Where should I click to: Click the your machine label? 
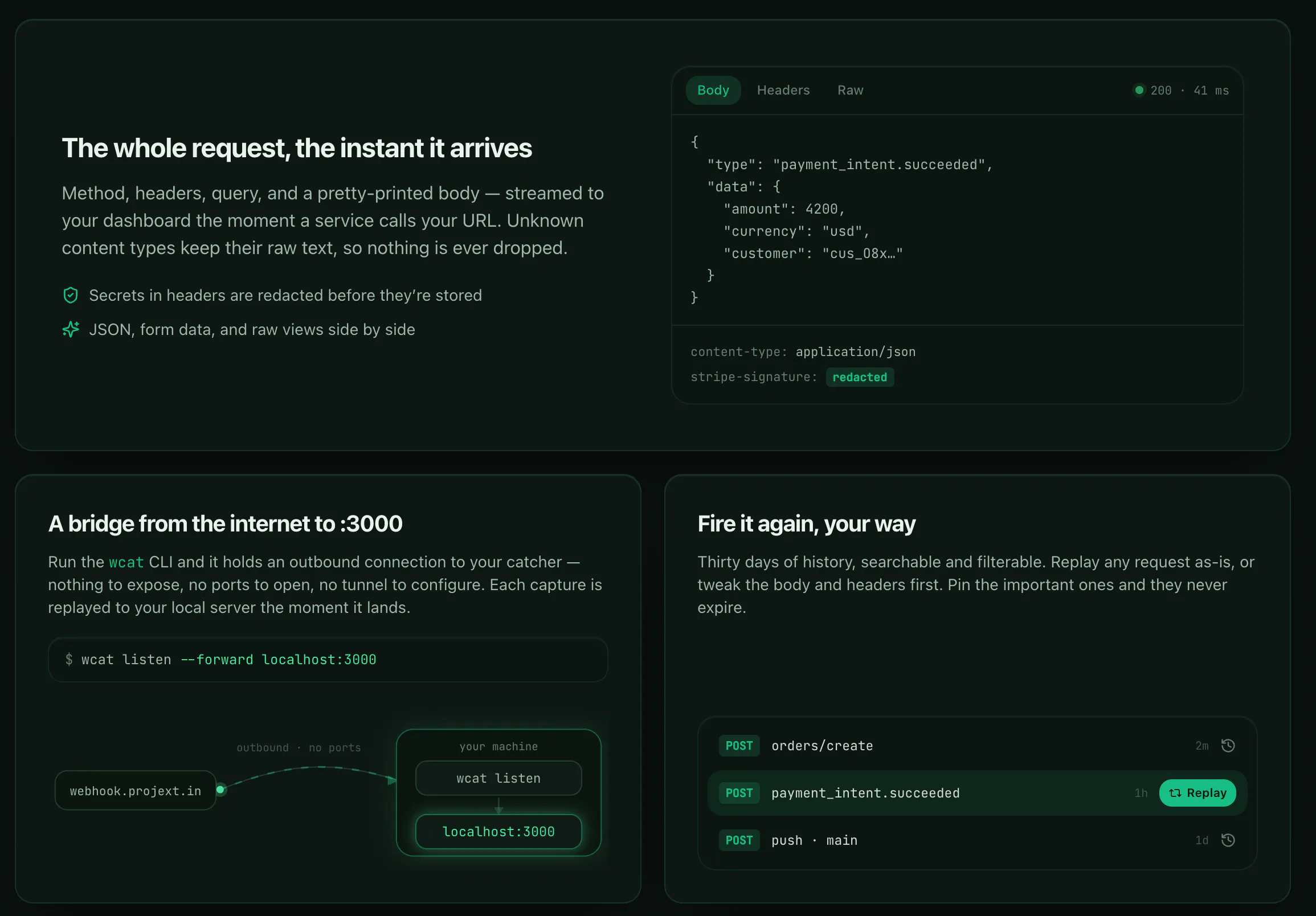tap(498, 746)
